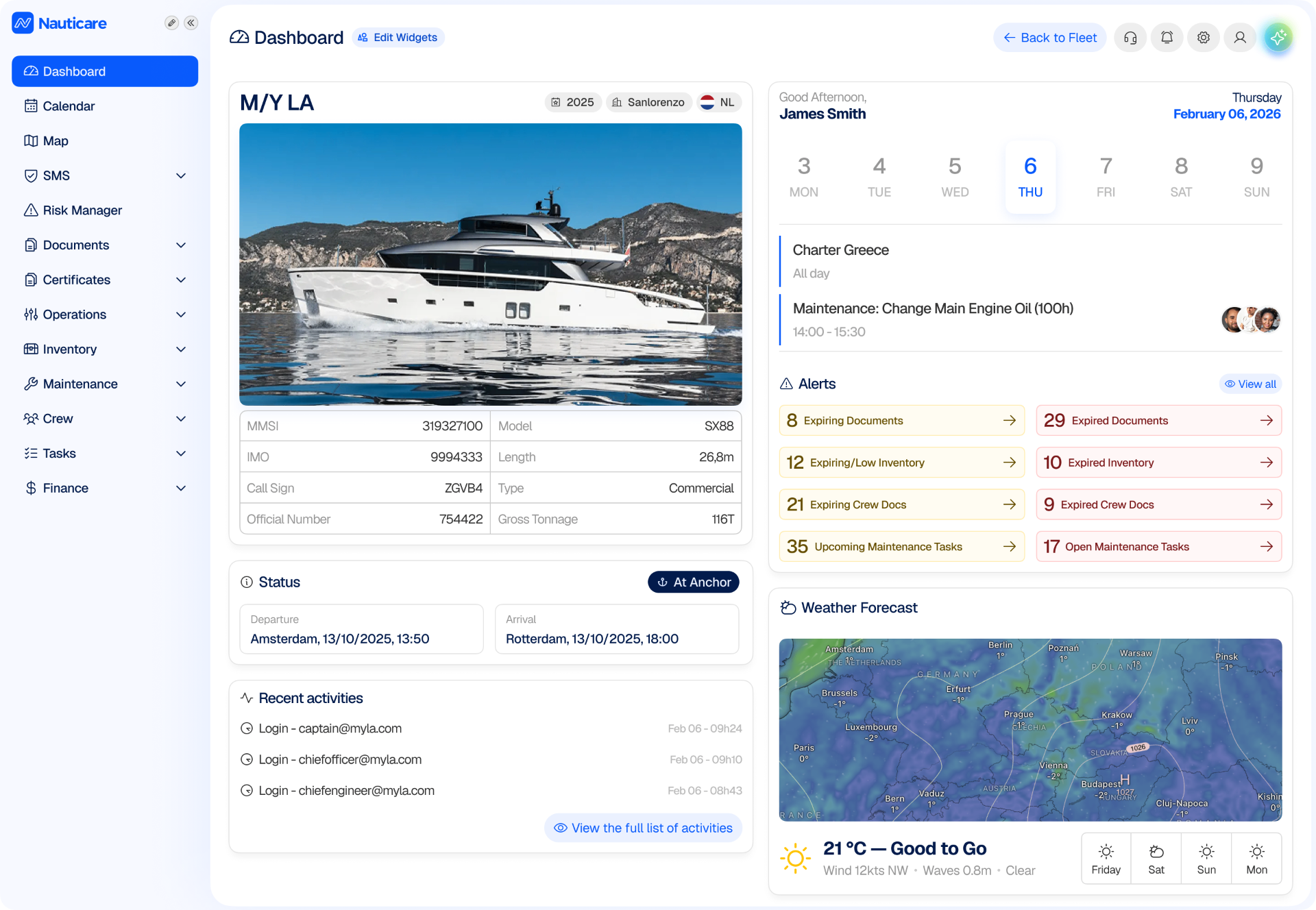Launch the green AI sparkle assistant
Screen dimensions: 1316x910
(x=1278, y=38)
